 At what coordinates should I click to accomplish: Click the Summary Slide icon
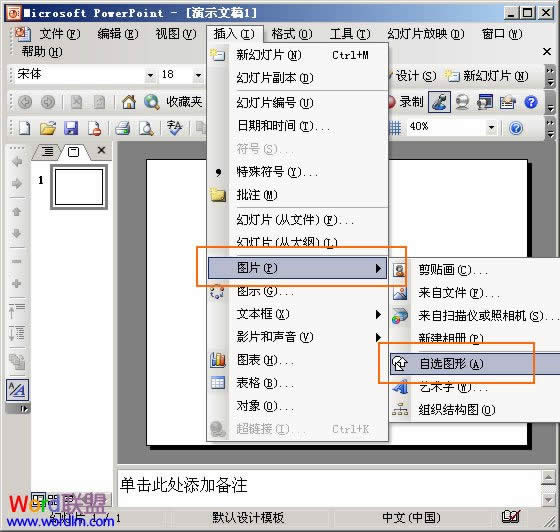coord(17,361)
